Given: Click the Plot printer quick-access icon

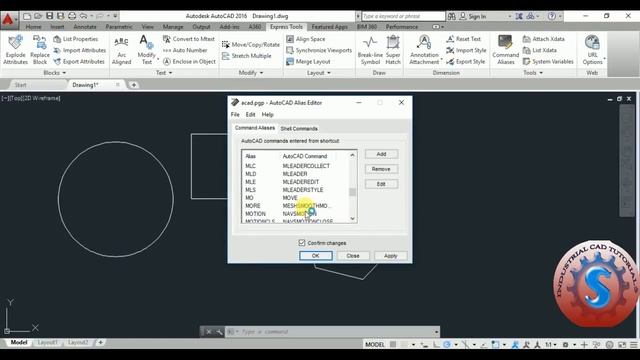Looking at the screenshot, I should pyautogui.click(x=72, y=16).
